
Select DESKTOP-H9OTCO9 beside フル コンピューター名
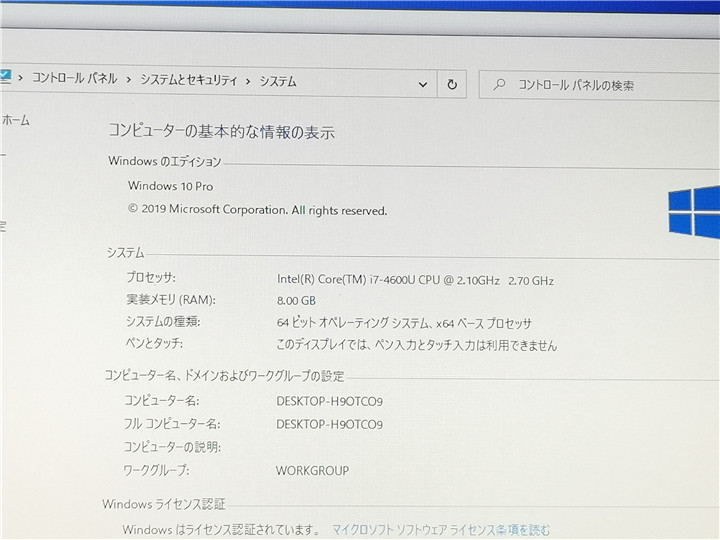(x=329, y=424)
